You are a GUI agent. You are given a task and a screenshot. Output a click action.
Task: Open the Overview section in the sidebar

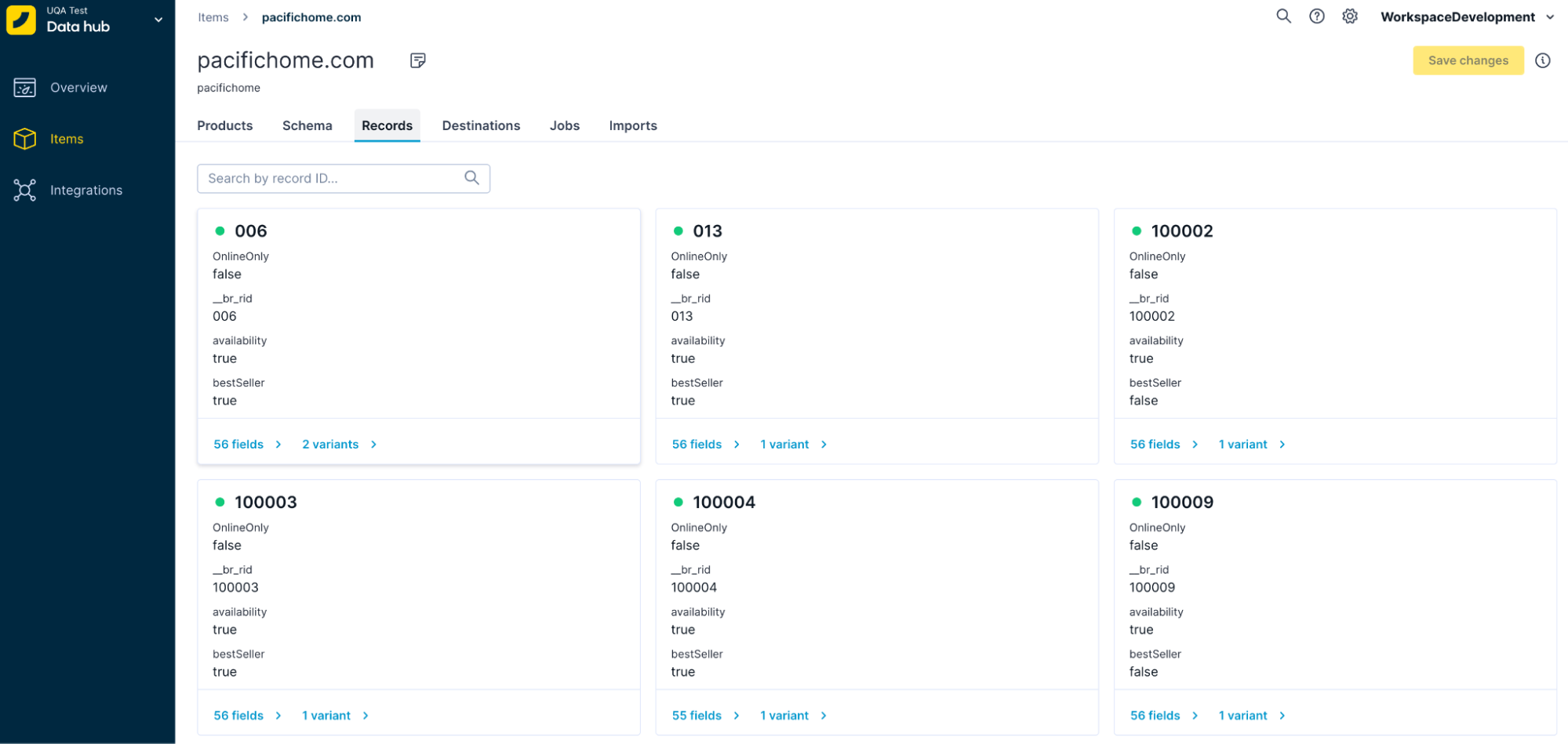pyautogui.click(x=78, y=87)
